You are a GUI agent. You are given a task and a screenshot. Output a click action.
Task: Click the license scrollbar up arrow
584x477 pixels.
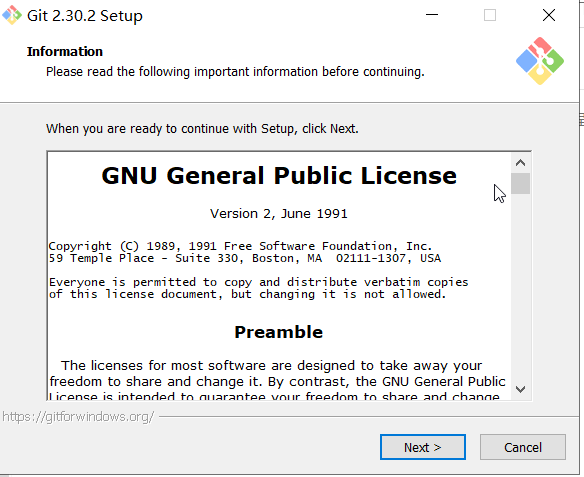(x=520, y=163)
